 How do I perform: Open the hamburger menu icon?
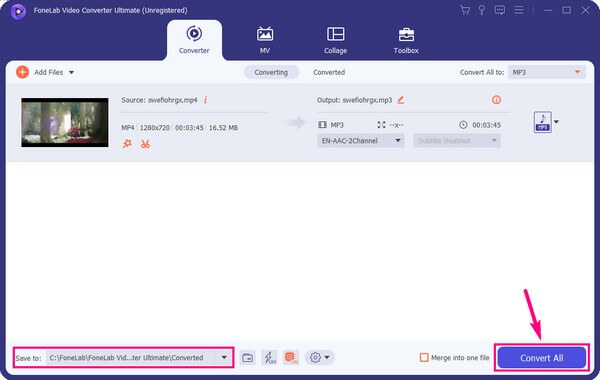pyautogui.click(x=518, y=10)
